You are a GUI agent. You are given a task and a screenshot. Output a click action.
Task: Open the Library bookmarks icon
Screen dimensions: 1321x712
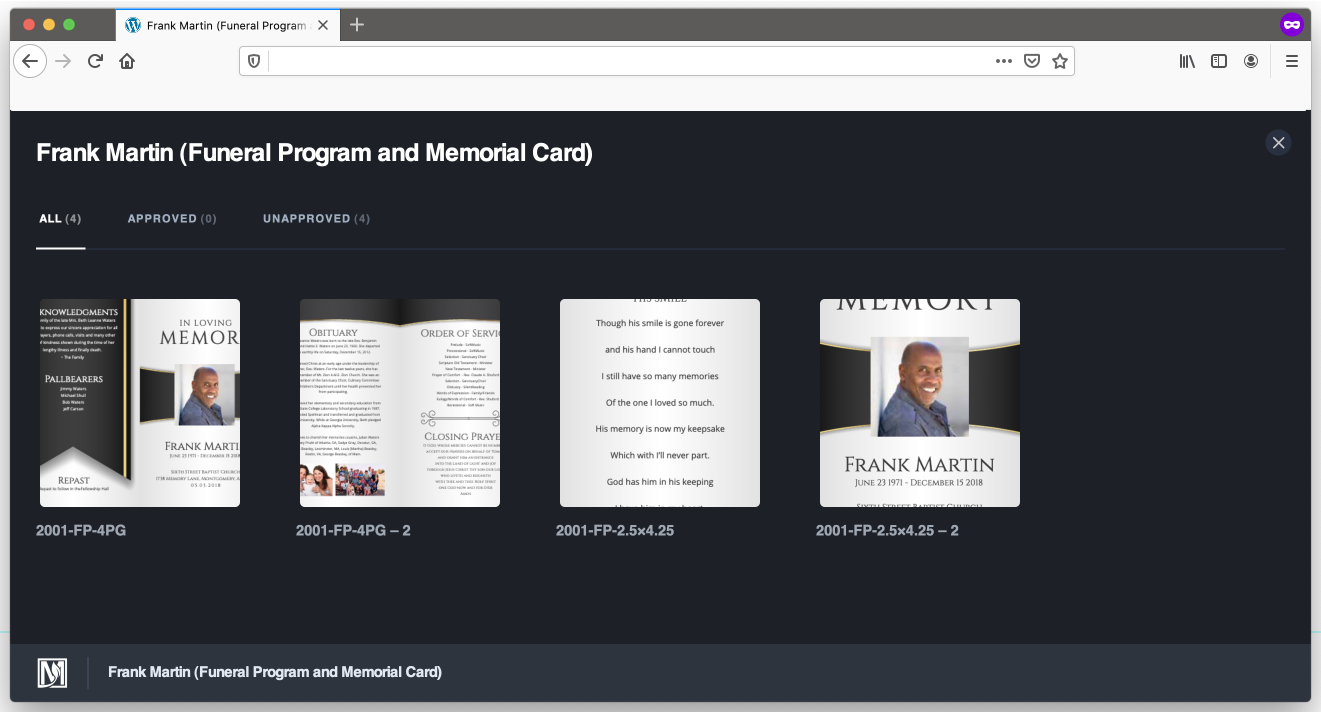point(1187,61)
